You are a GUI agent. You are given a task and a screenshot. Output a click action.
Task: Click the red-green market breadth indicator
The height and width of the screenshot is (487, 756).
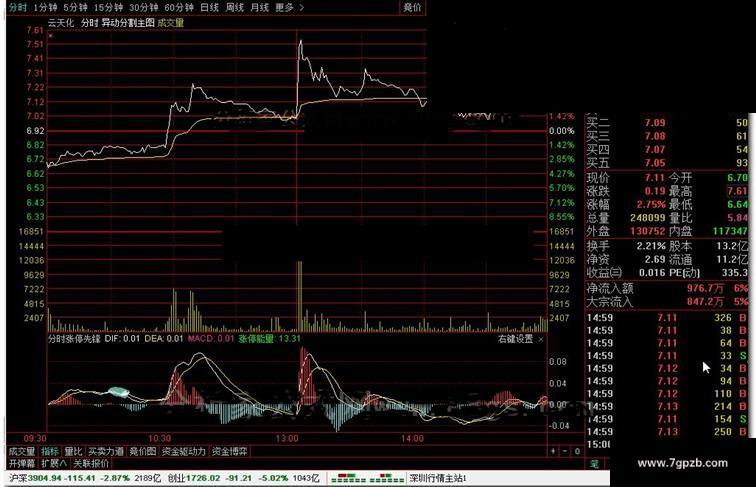click(368, 478)
